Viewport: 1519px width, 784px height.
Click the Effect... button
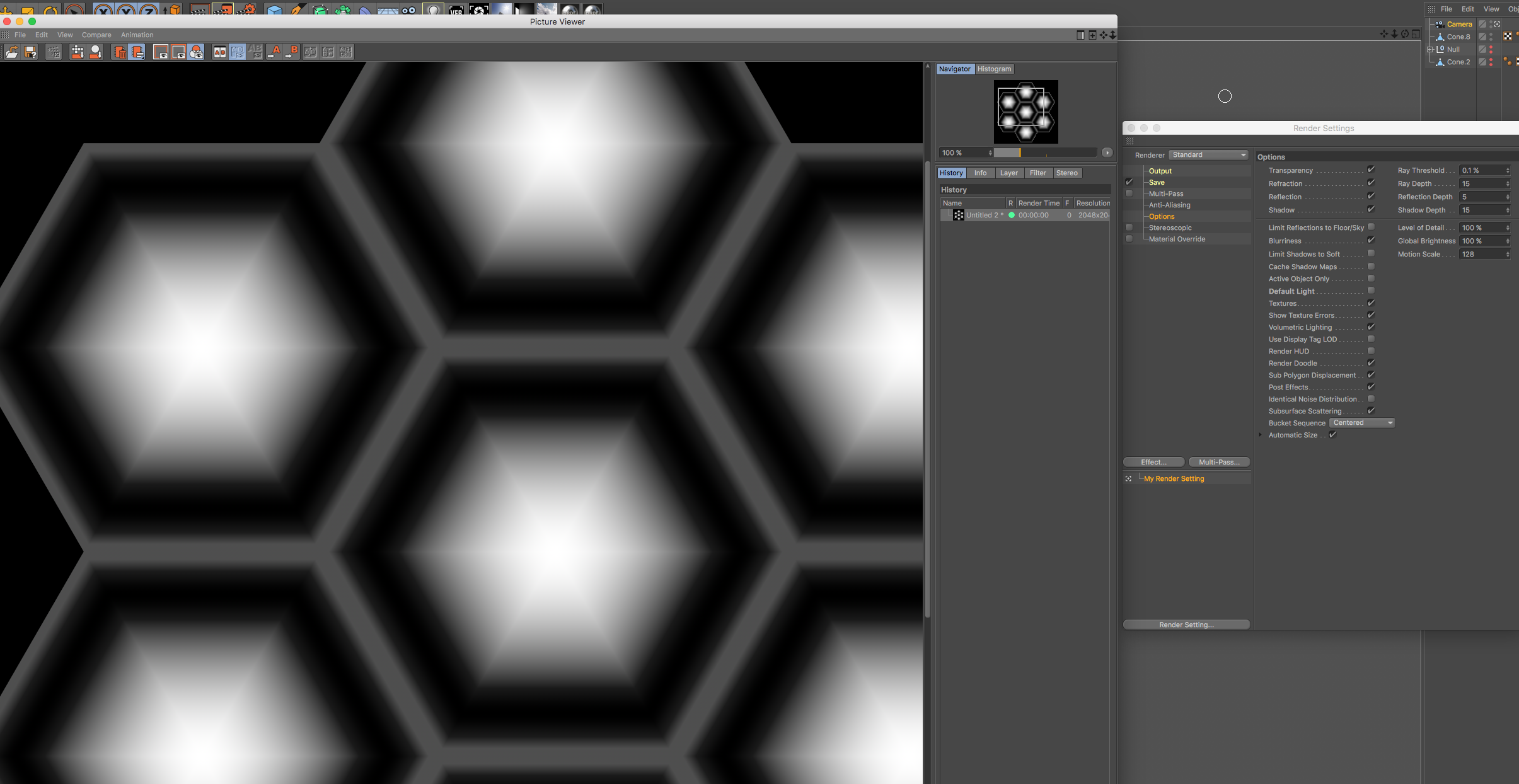point(1153,462)
